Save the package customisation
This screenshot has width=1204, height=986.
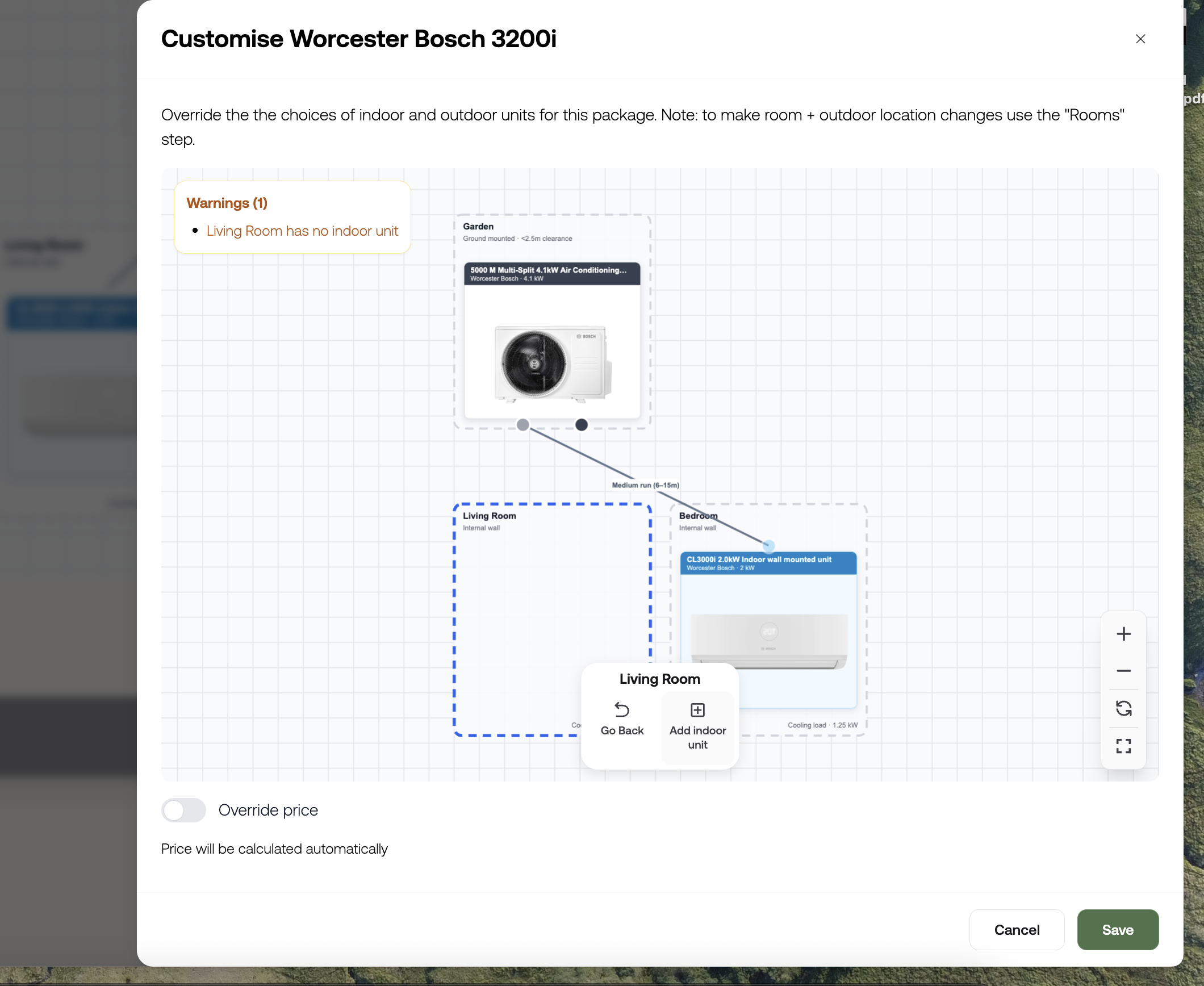pyautogui.click(x=1118, y=930)
